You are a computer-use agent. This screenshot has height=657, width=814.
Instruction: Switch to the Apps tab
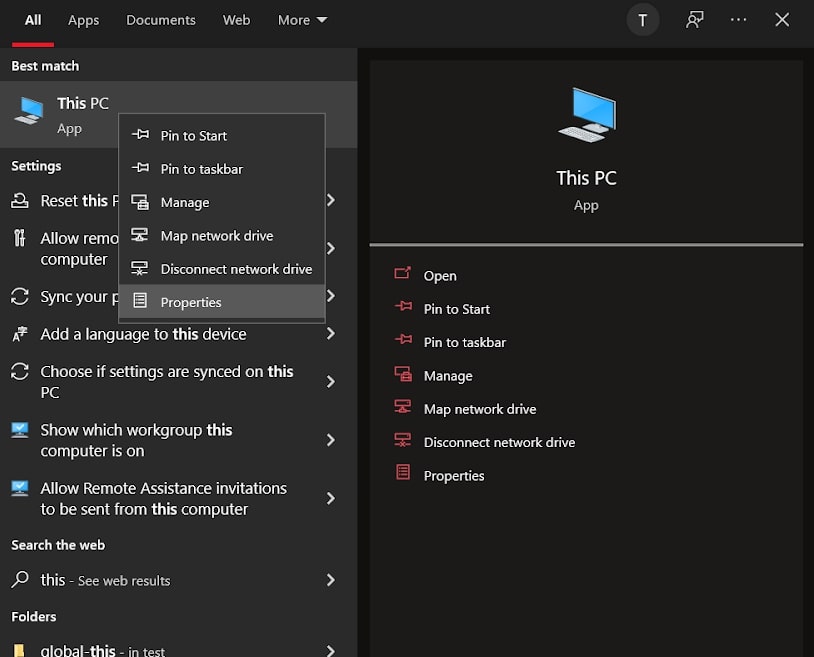(x=83, y=20)
